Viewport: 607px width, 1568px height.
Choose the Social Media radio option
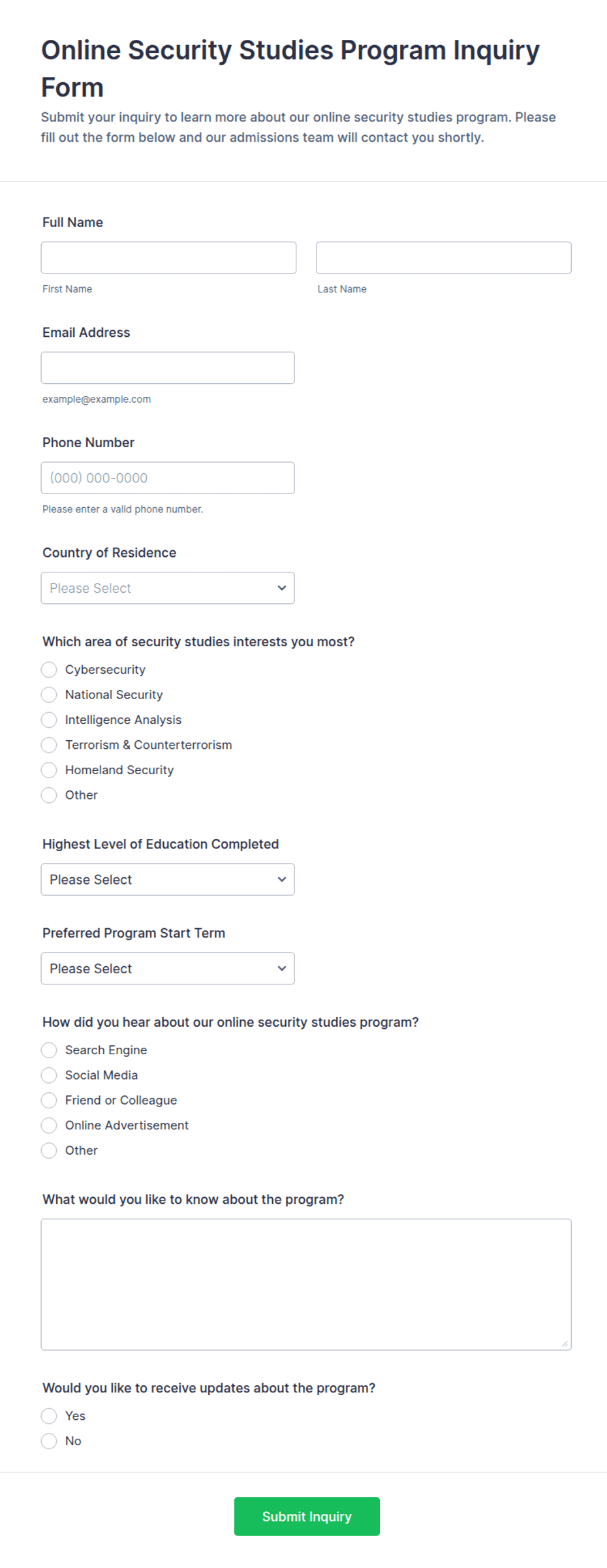(49, 1075)
